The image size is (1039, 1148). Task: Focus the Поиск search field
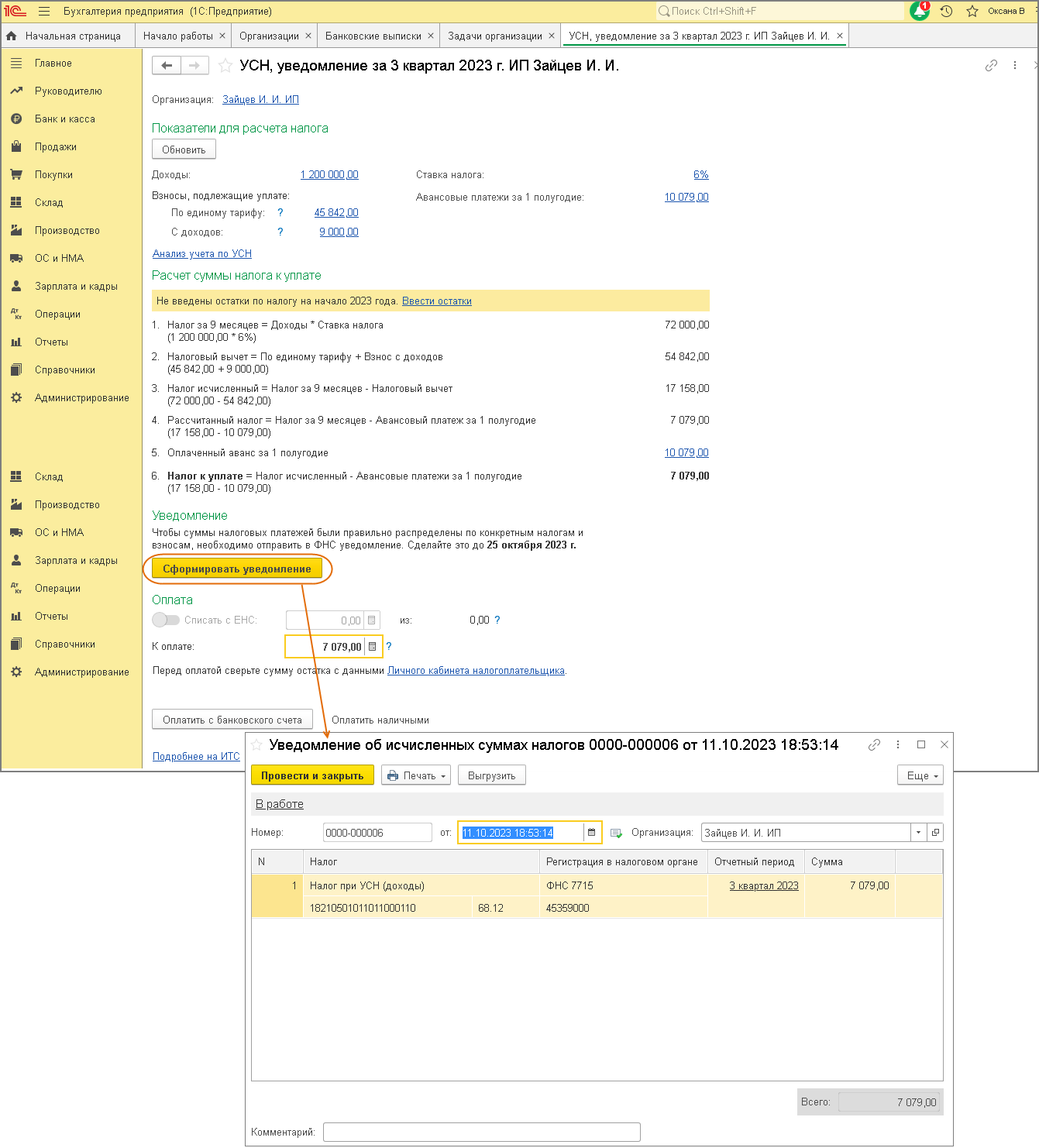(x=779, y=11)
